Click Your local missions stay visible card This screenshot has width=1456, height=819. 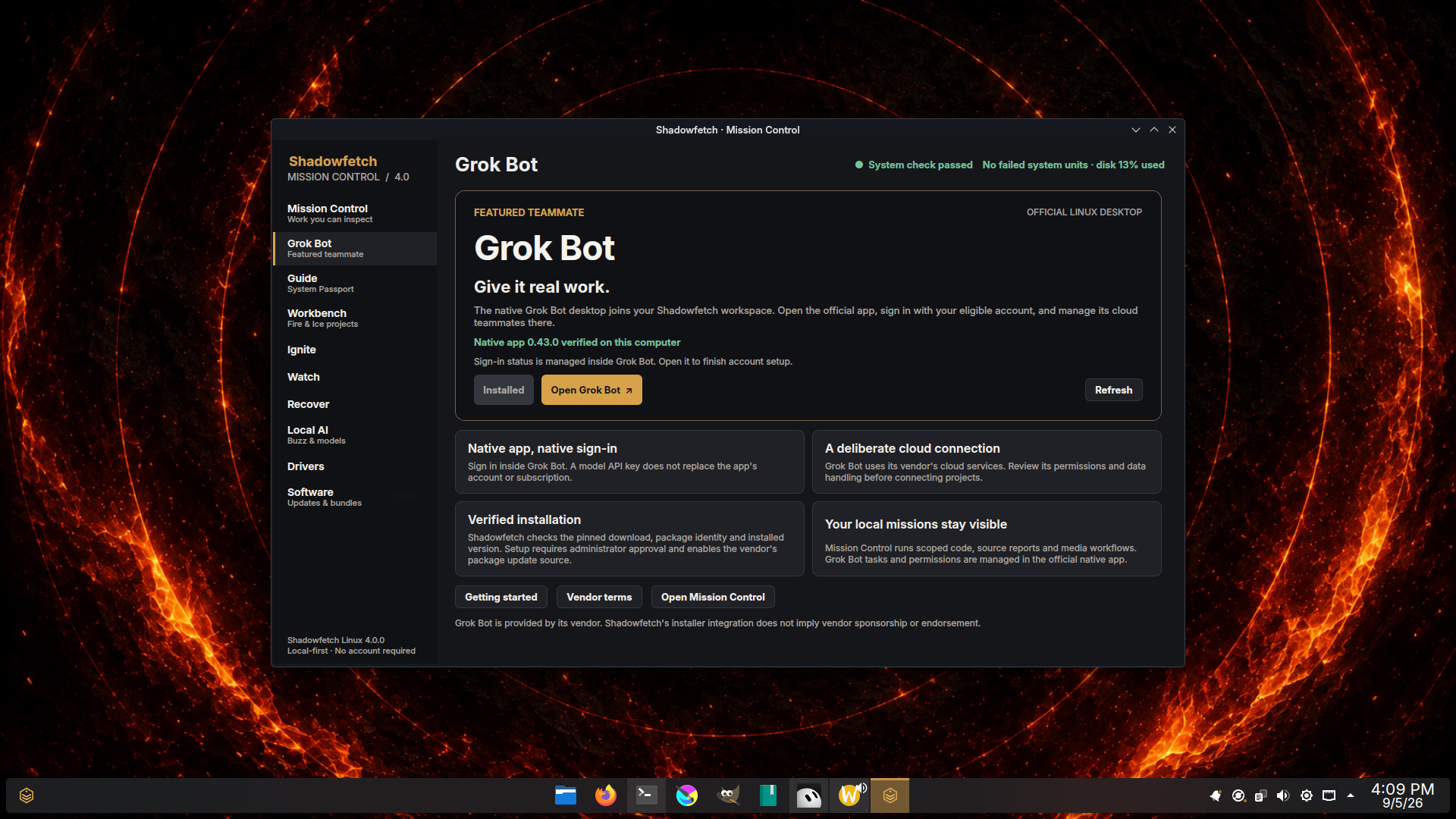[987, 538]
